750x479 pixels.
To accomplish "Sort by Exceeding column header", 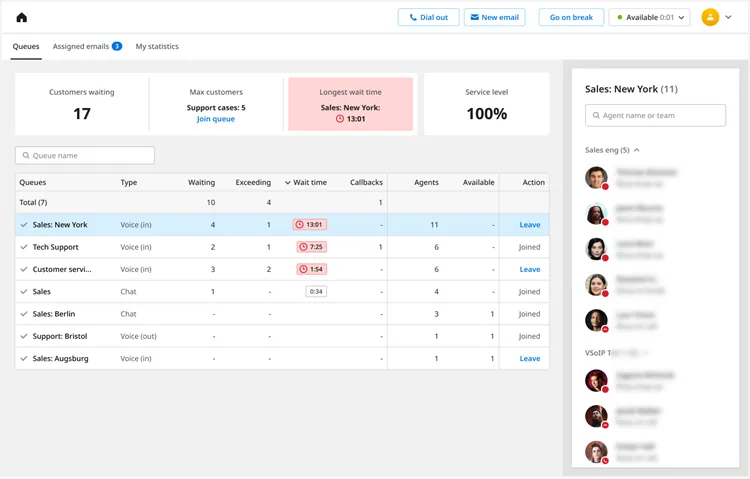I will pos(253,182).
